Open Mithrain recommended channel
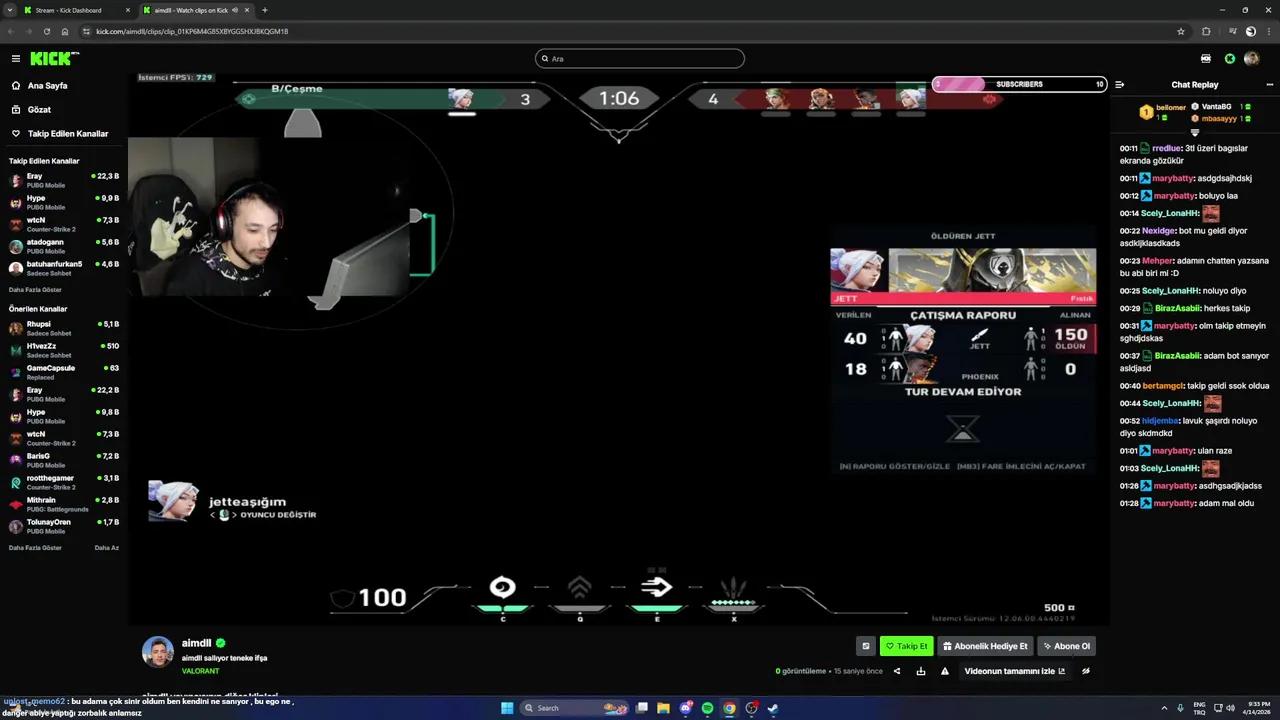This screenshot has height=720, width=1280. [x=64, y=504]
